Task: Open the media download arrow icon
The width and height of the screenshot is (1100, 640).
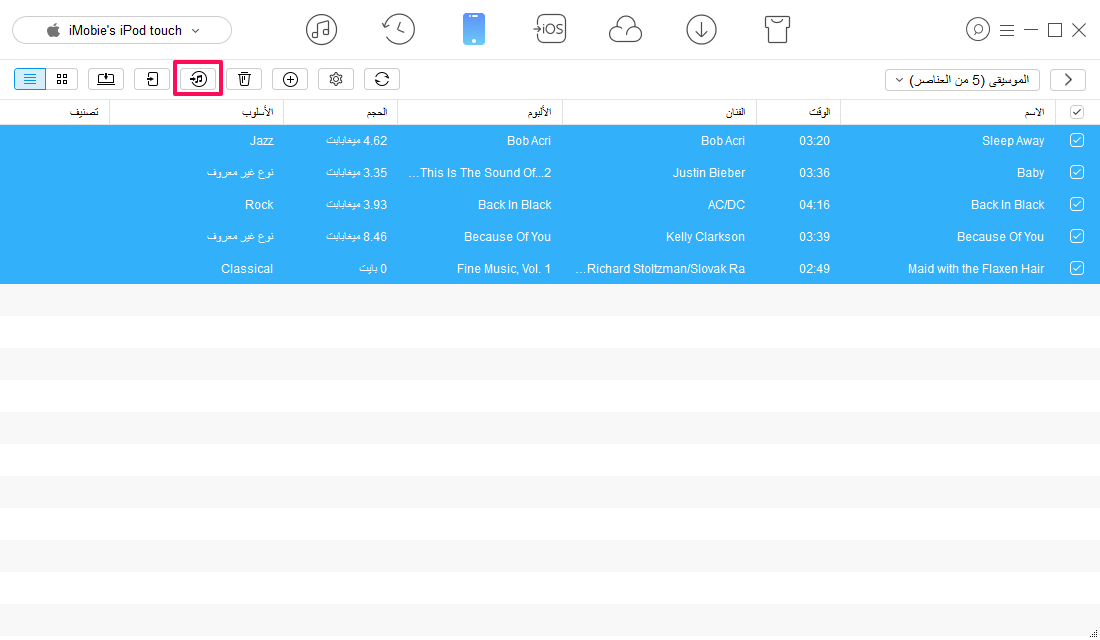Action: (702, 29)
